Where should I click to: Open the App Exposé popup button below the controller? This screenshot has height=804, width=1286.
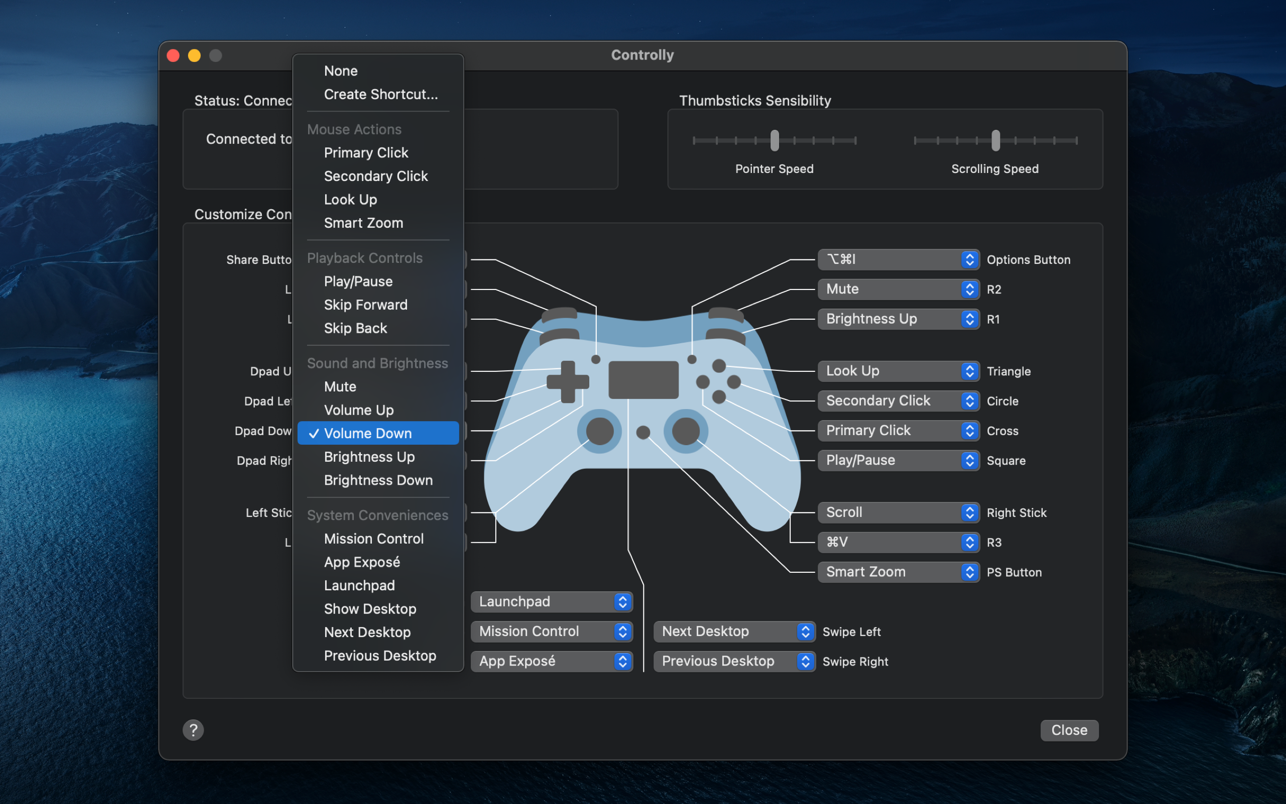pyautogui.click(x=551, y=662)
